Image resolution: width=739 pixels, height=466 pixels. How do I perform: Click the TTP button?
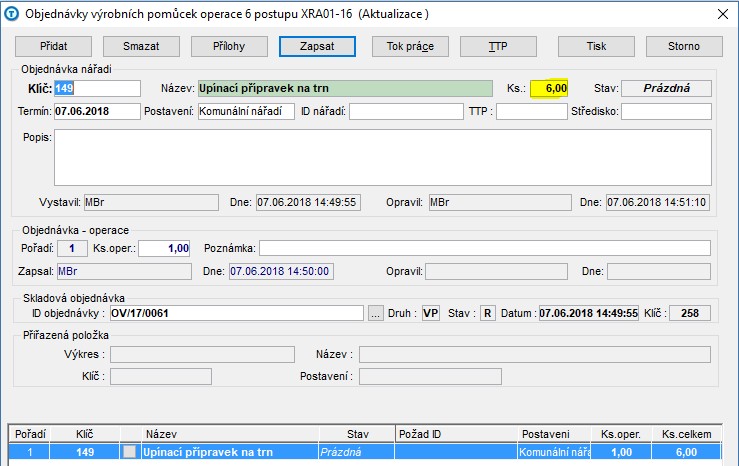click(x=498, y=46)
